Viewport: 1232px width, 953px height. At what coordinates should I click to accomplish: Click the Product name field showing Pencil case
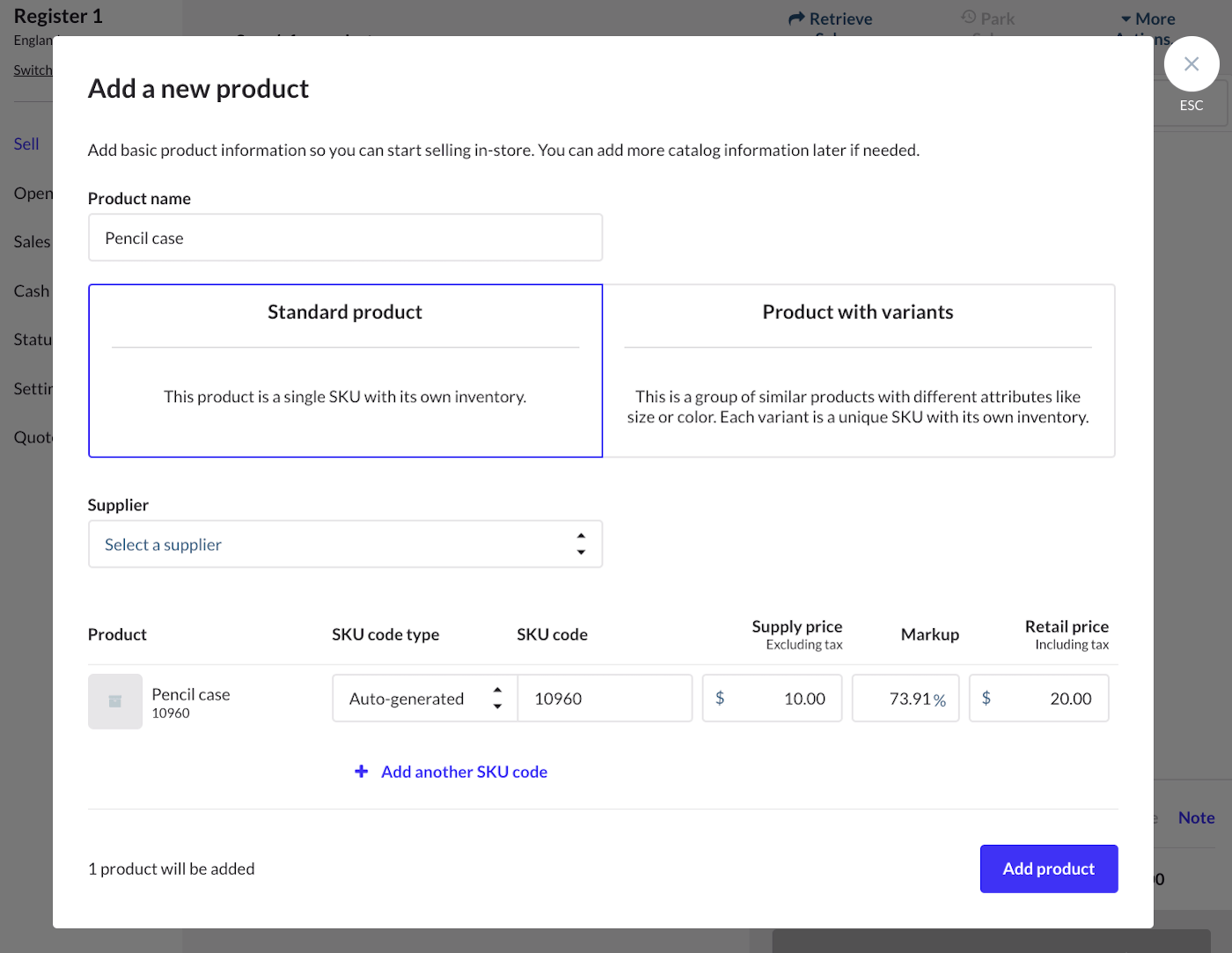coord(345,237)
